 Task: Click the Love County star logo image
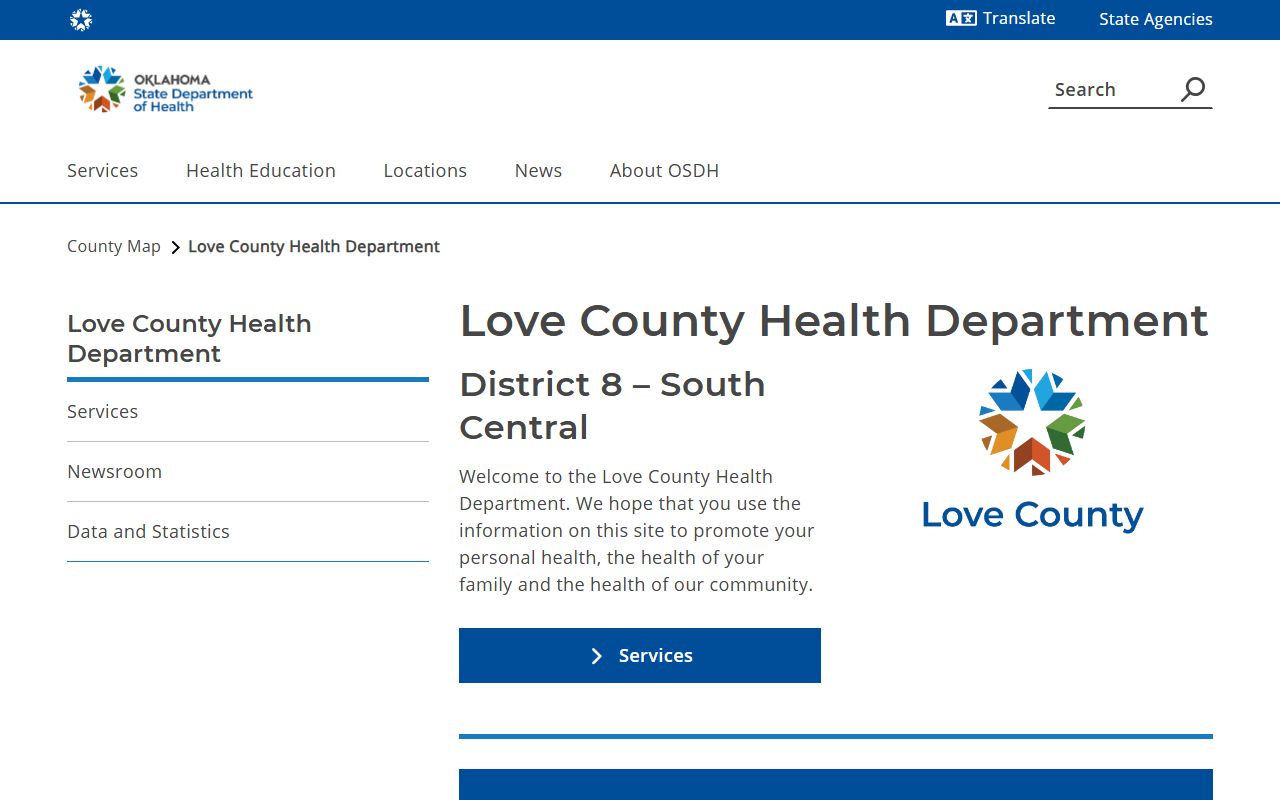1032,451
